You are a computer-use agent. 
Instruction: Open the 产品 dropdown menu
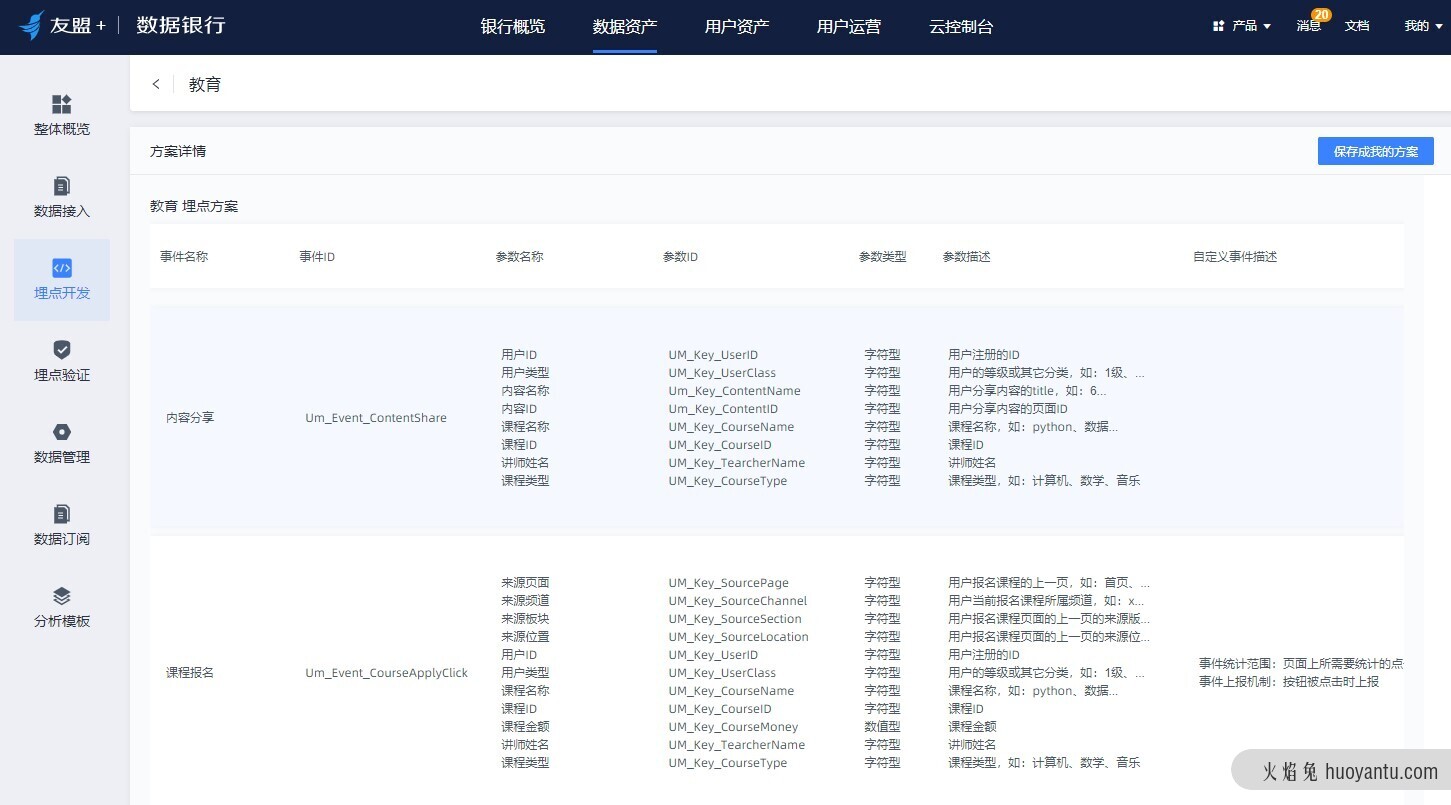tap(1242, 26)
